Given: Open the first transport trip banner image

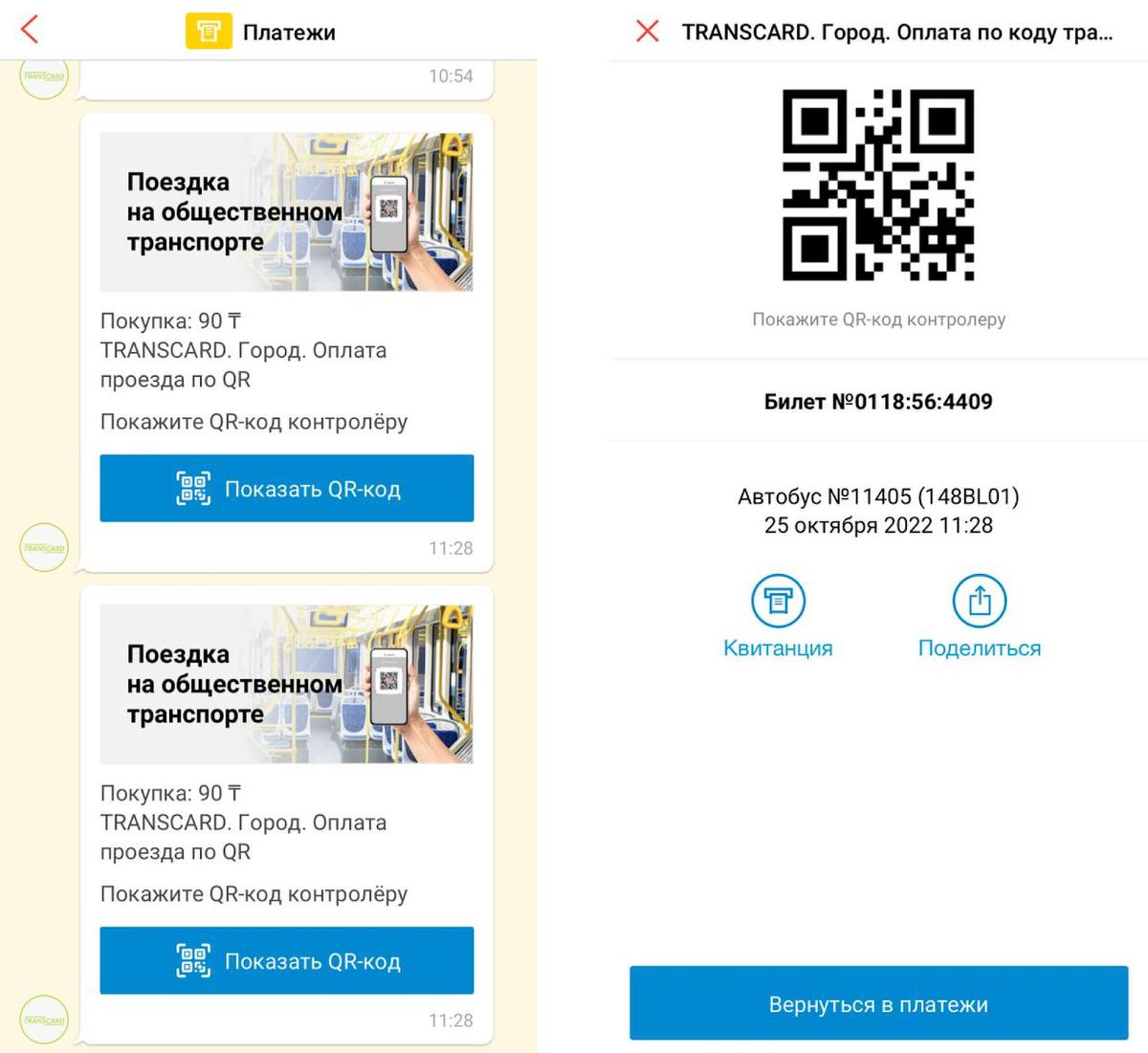Looking at the screenshot, I should (287, 211).
